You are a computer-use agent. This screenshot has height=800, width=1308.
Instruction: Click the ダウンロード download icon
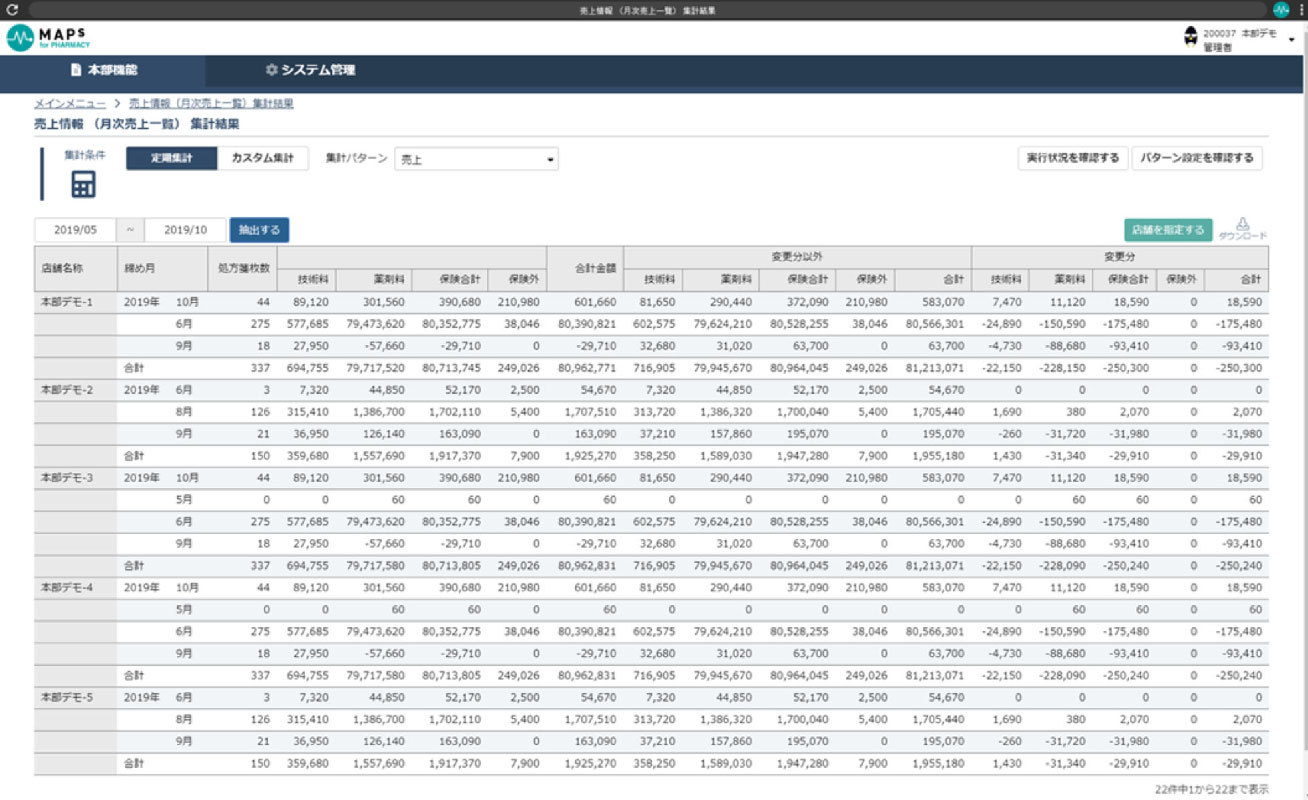1243,229
